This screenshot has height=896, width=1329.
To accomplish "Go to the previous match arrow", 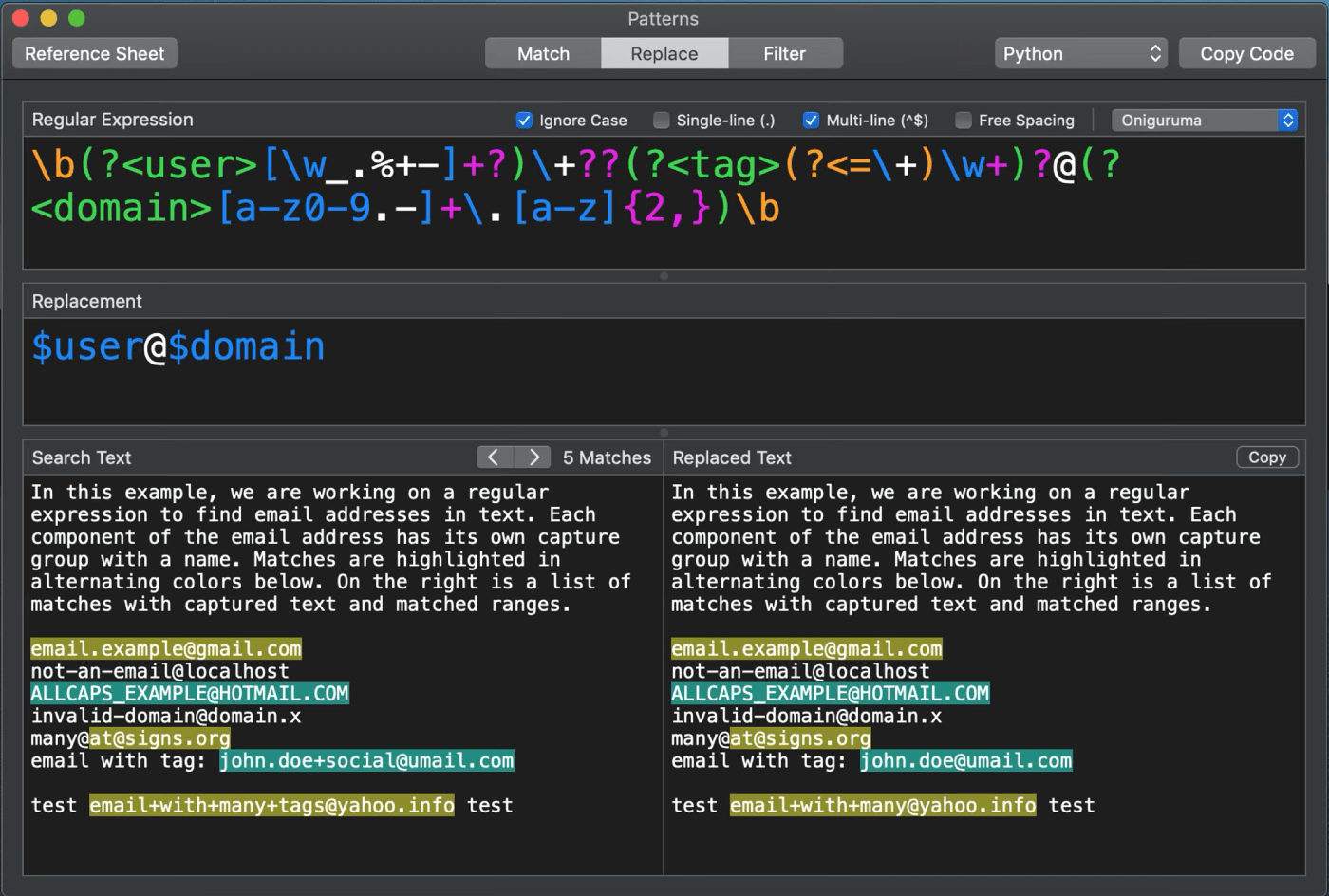I will 495,457.
